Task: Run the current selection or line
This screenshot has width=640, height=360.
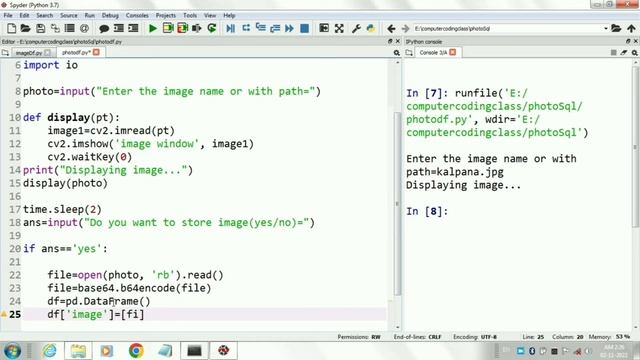Action: pos(197,28)
